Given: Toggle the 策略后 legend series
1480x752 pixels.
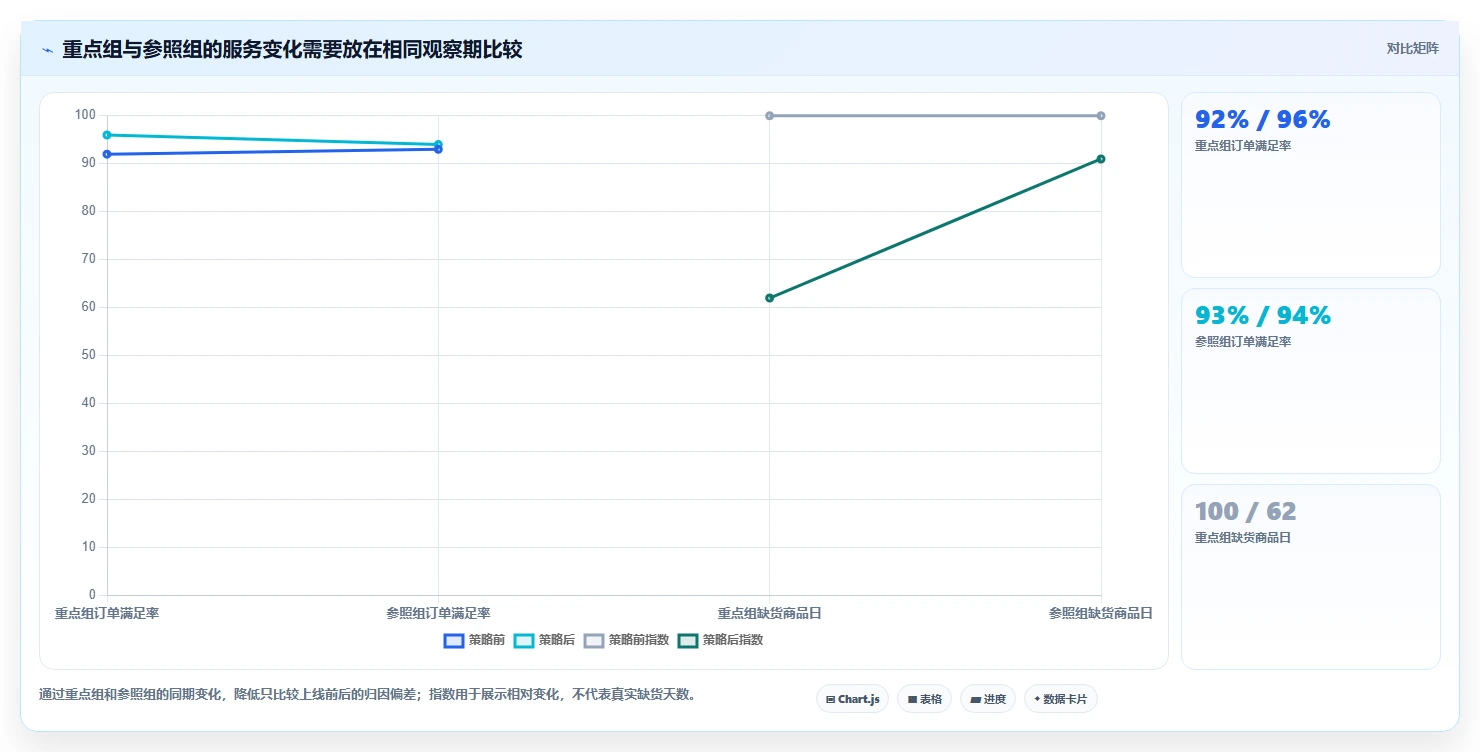Looking at the screenshot, I should coord(544,640).
